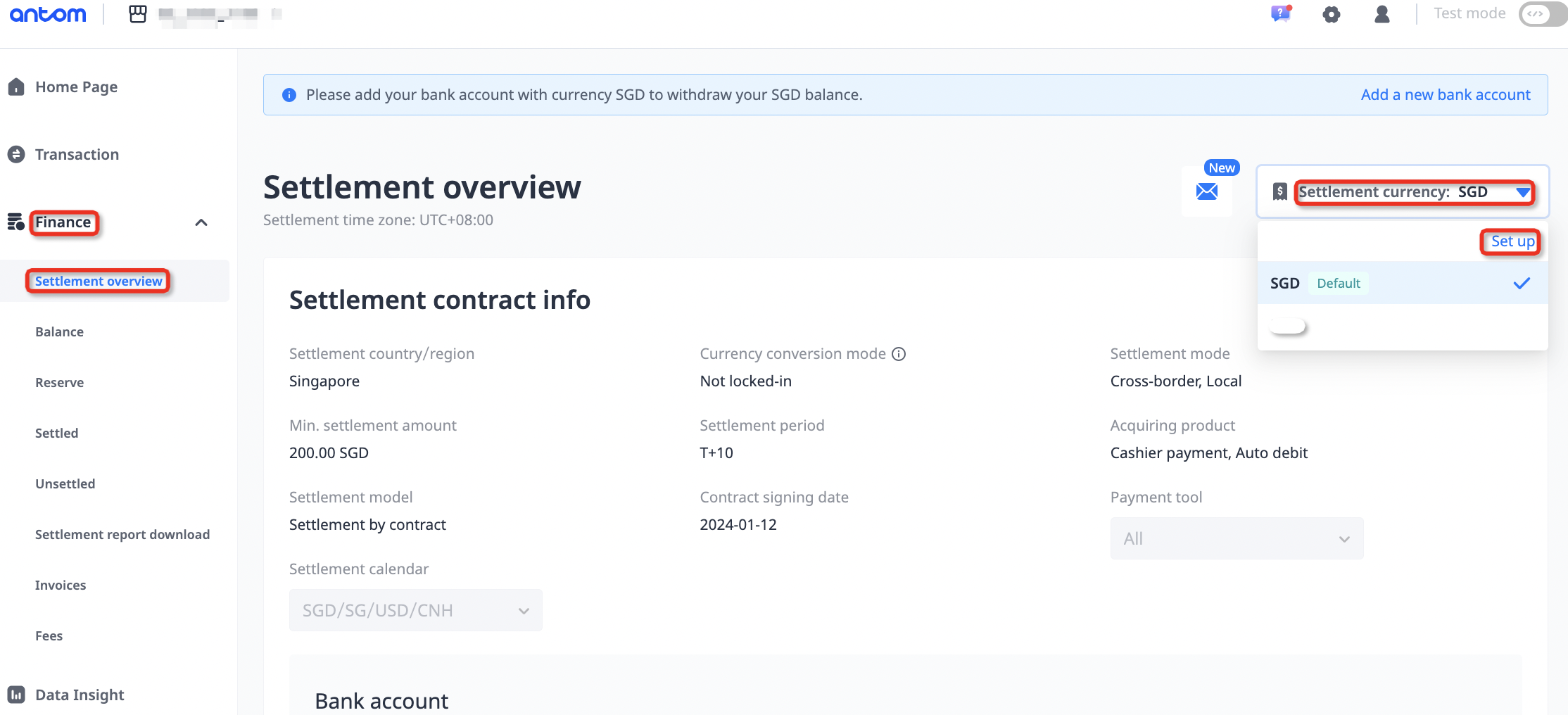Toggle the switch below SGD option
This screenshot has height=715, width=1568.
[1288, 327]
